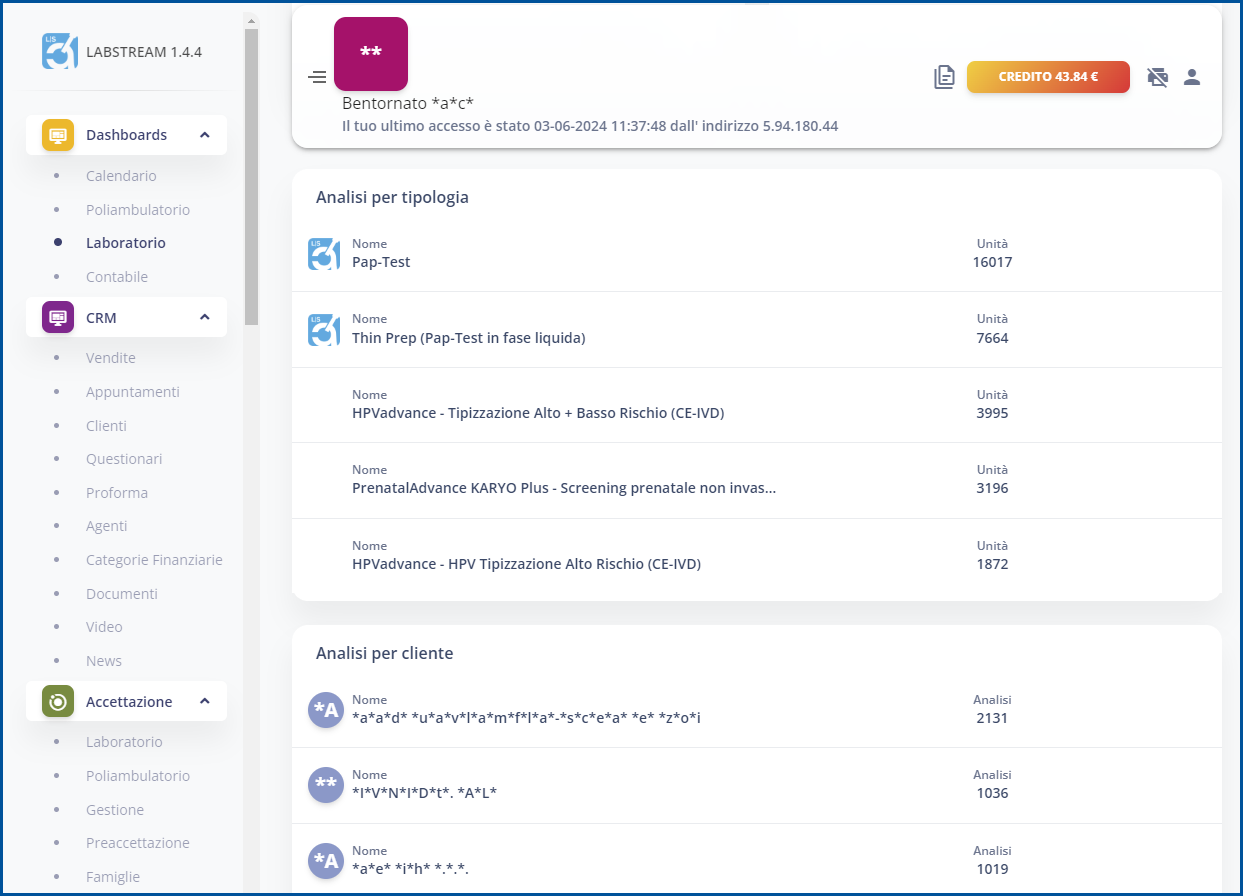Click the LABSTREAM logo in sidebar
Image resolution: width=1243 pixels, height=896 pixels.
pyautogui.click(x=60, y=52)
